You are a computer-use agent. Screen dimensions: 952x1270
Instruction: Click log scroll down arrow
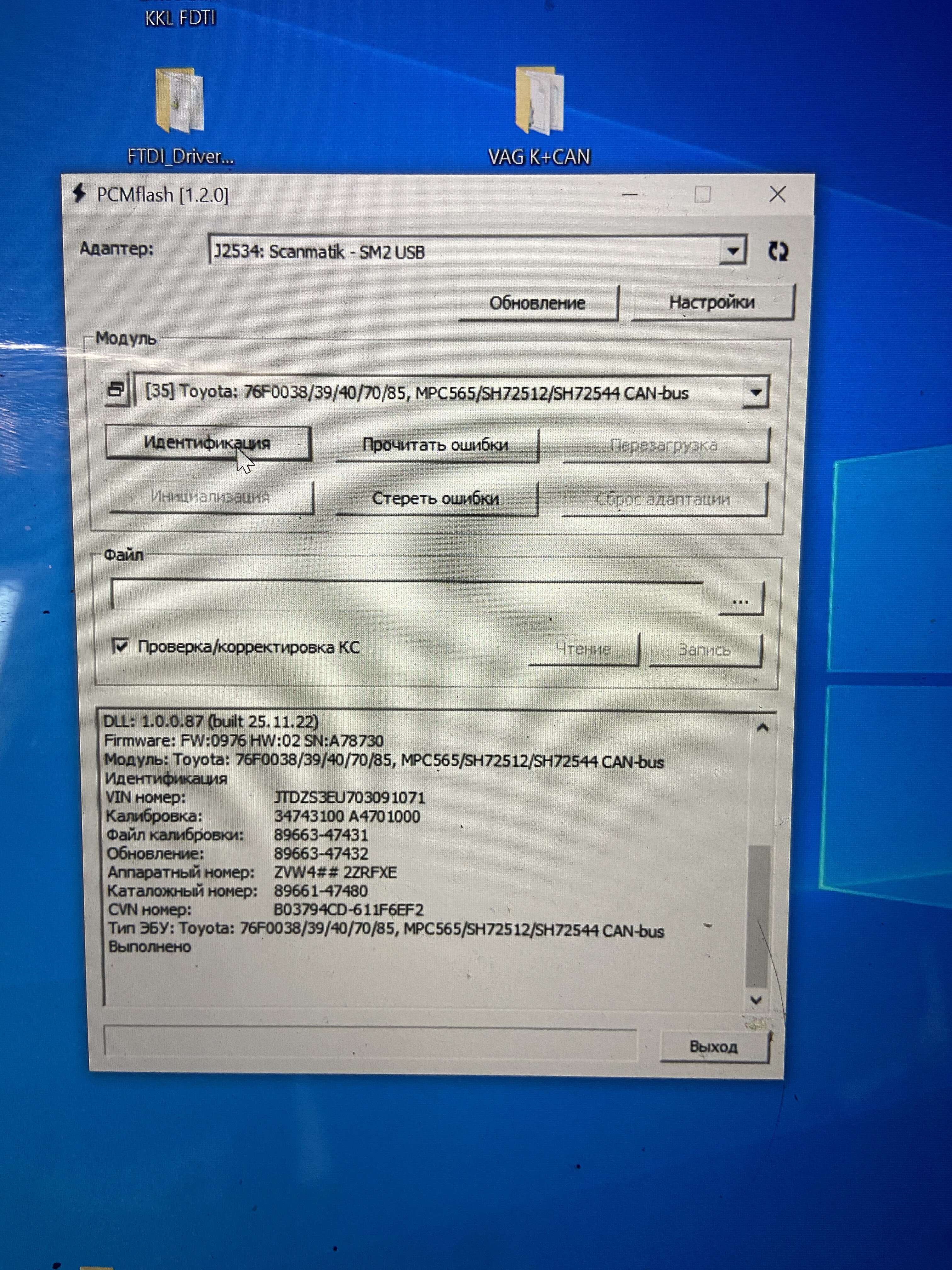click(756, 999)
